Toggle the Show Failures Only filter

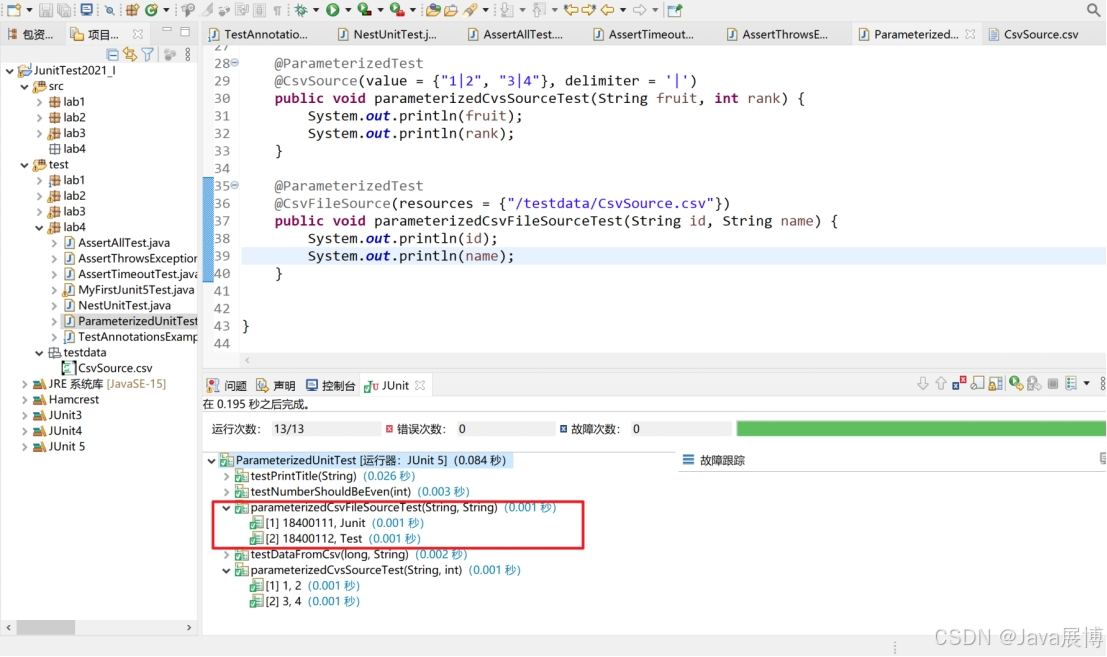click(957, 382)
